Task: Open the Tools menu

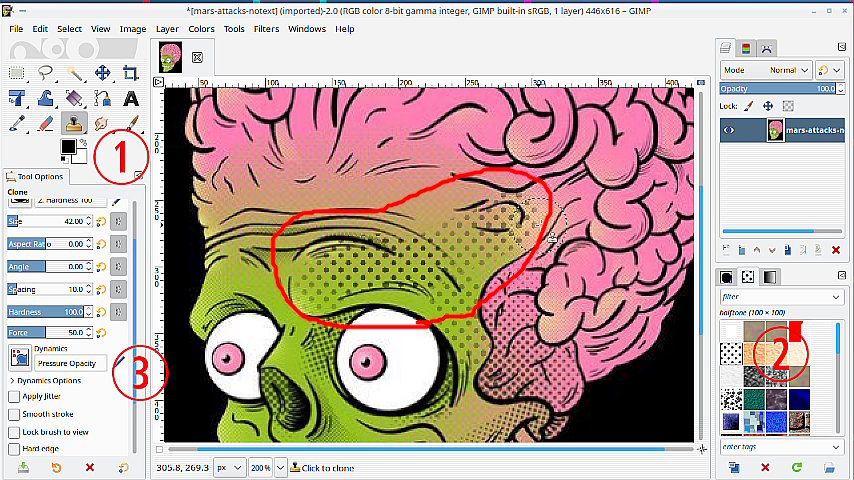Action: (234, 29)
